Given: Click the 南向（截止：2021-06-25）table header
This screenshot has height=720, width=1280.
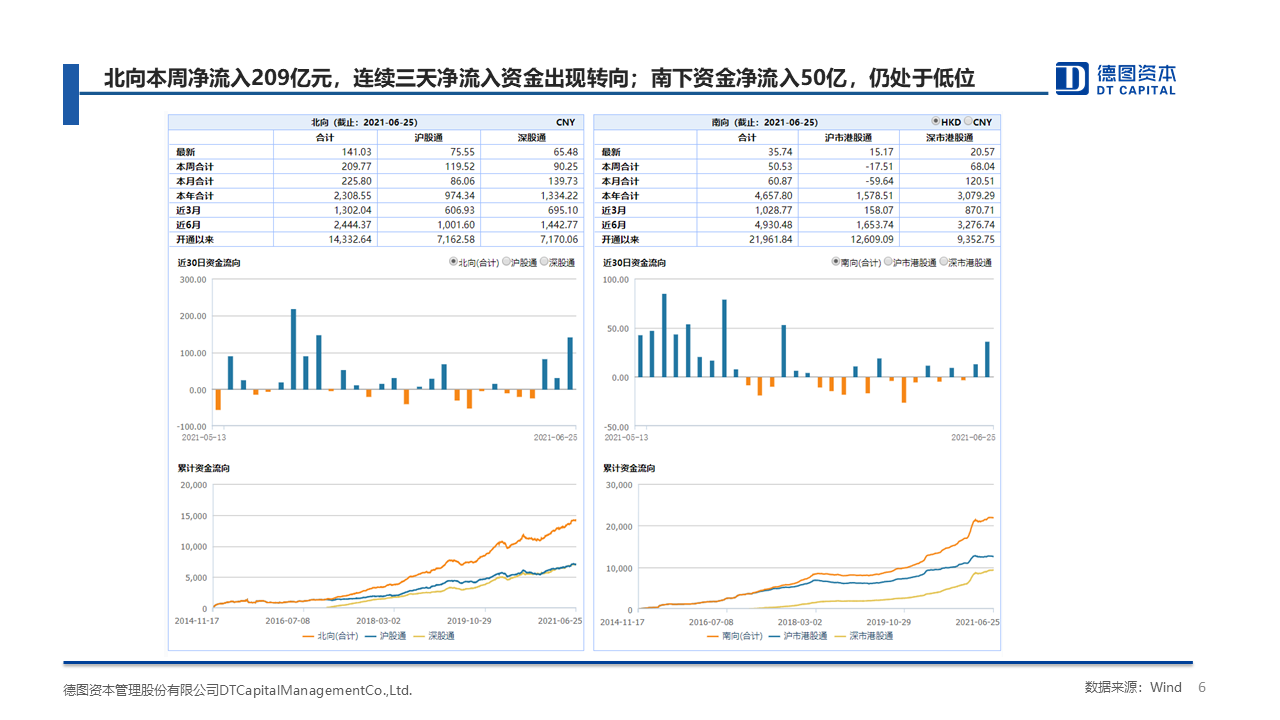Looking at the screenshot, I should pos(764,121).
